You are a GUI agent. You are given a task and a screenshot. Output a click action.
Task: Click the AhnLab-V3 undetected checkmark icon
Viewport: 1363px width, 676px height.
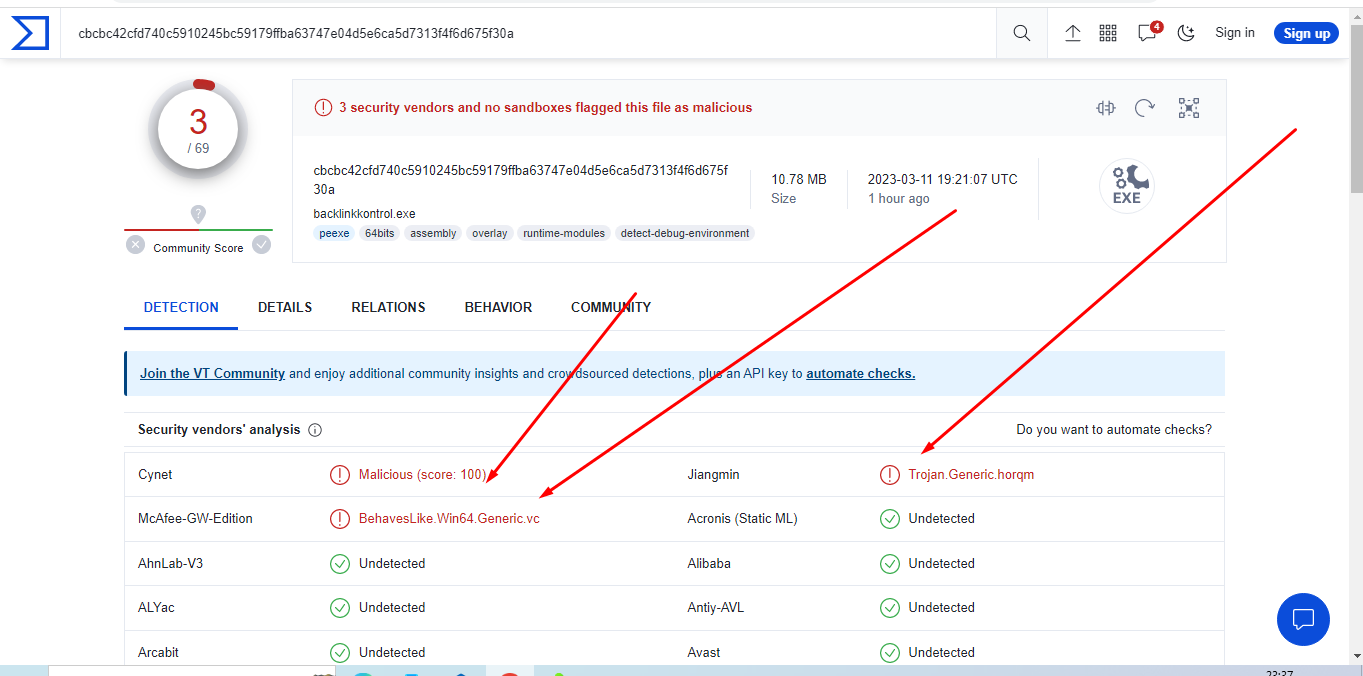pos(340,563)
